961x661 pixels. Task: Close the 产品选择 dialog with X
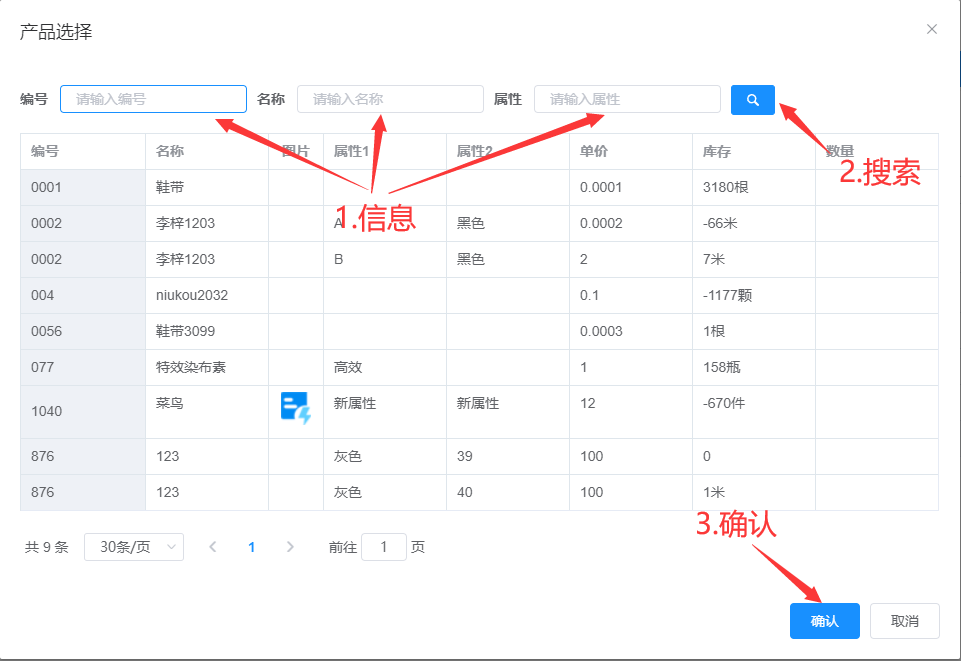pyautogui.click(x=931, y=30)
